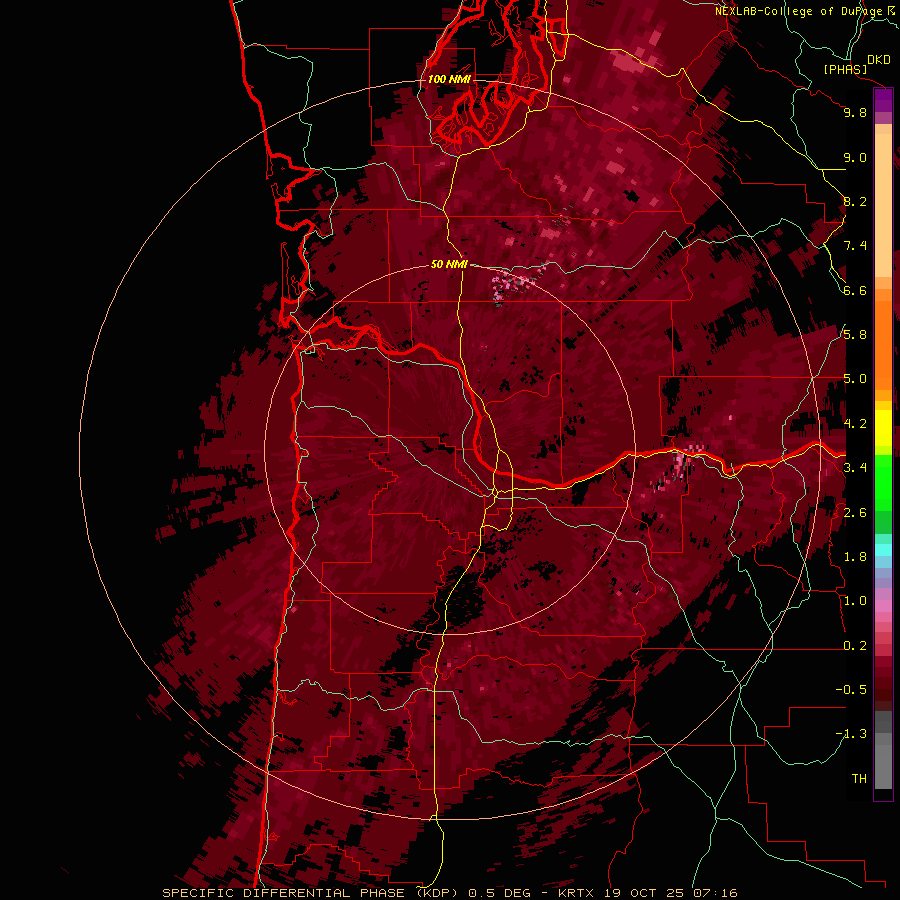Click the cyan segment of the color bar

(883, 550)
